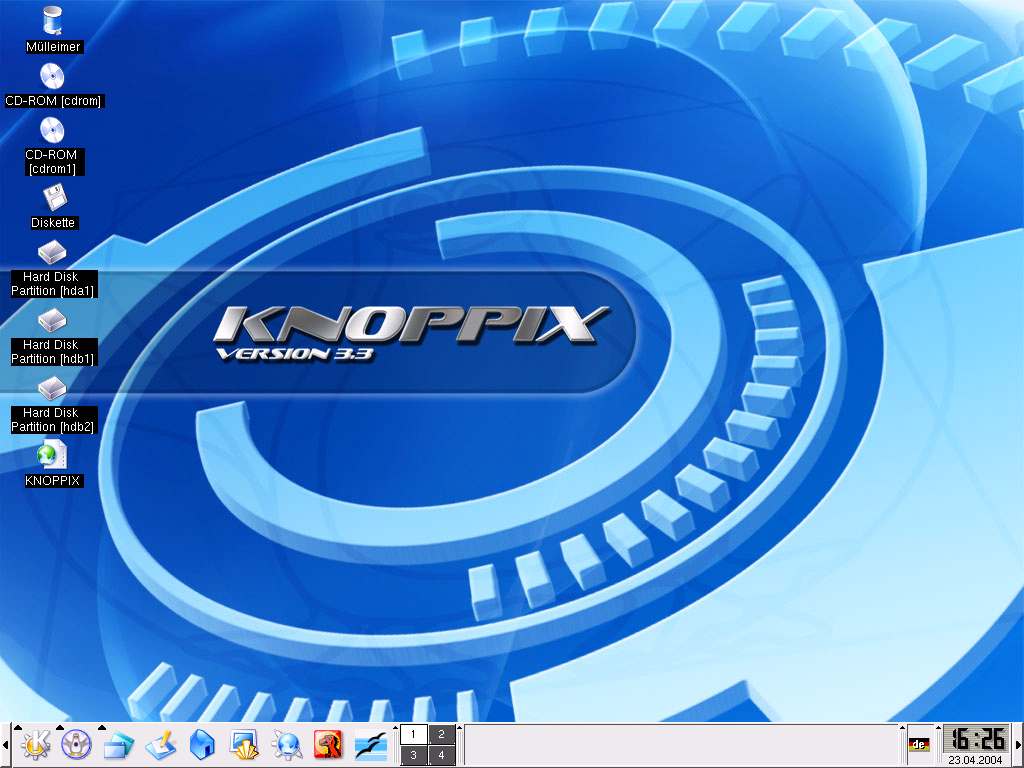Click the empty taskbar window list area
The height and width of the screenshot is (768, 1024).
681,745
